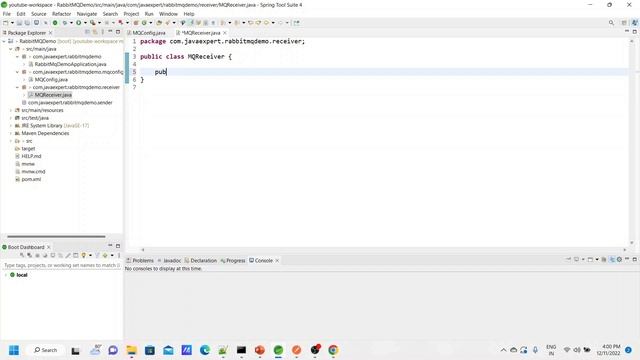Click the Collapse All icon in Package Explorer
The image size is (640, 360).
point(87,32)
